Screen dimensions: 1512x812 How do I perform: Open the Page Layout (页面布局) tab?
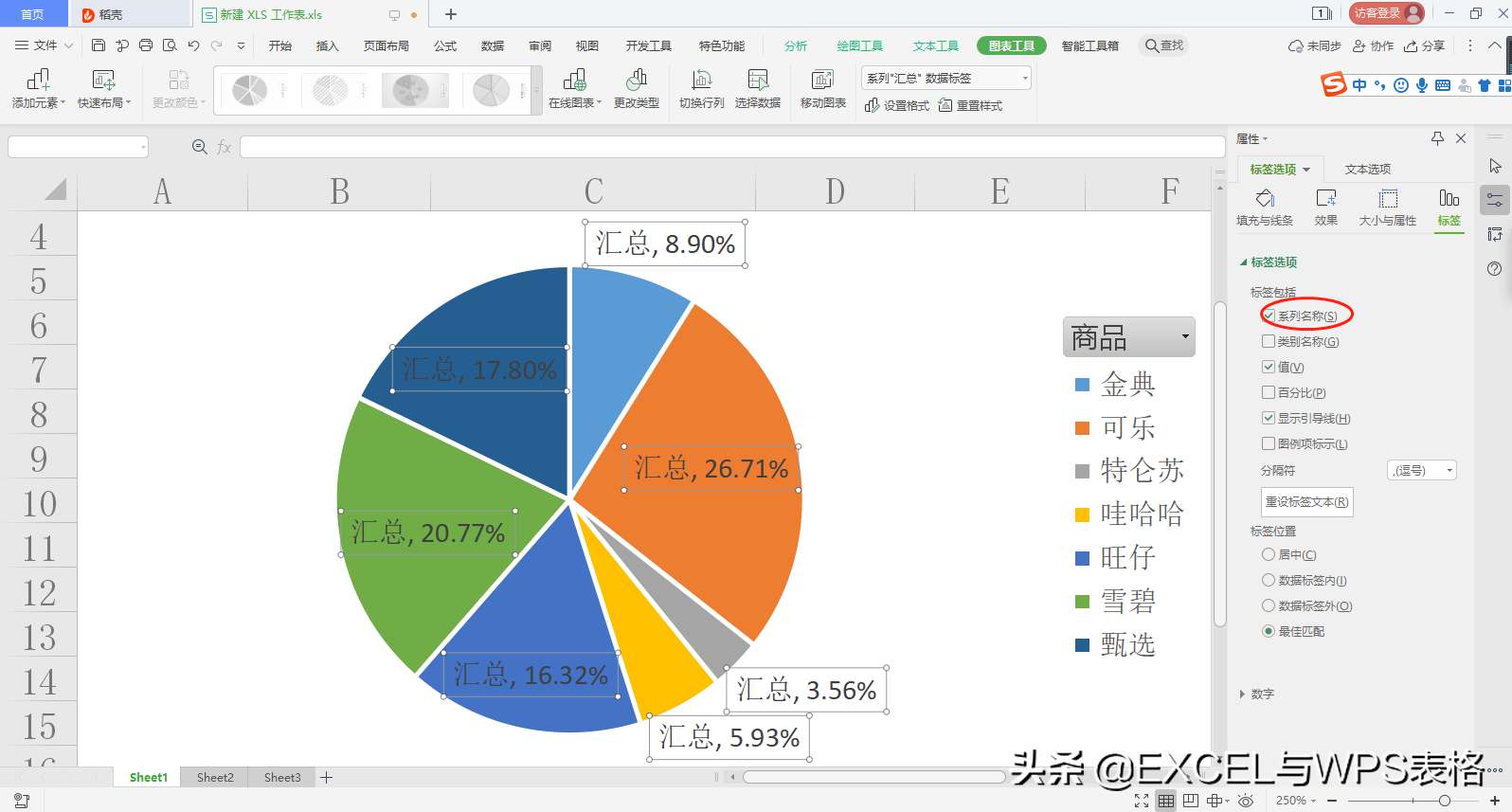387,45
